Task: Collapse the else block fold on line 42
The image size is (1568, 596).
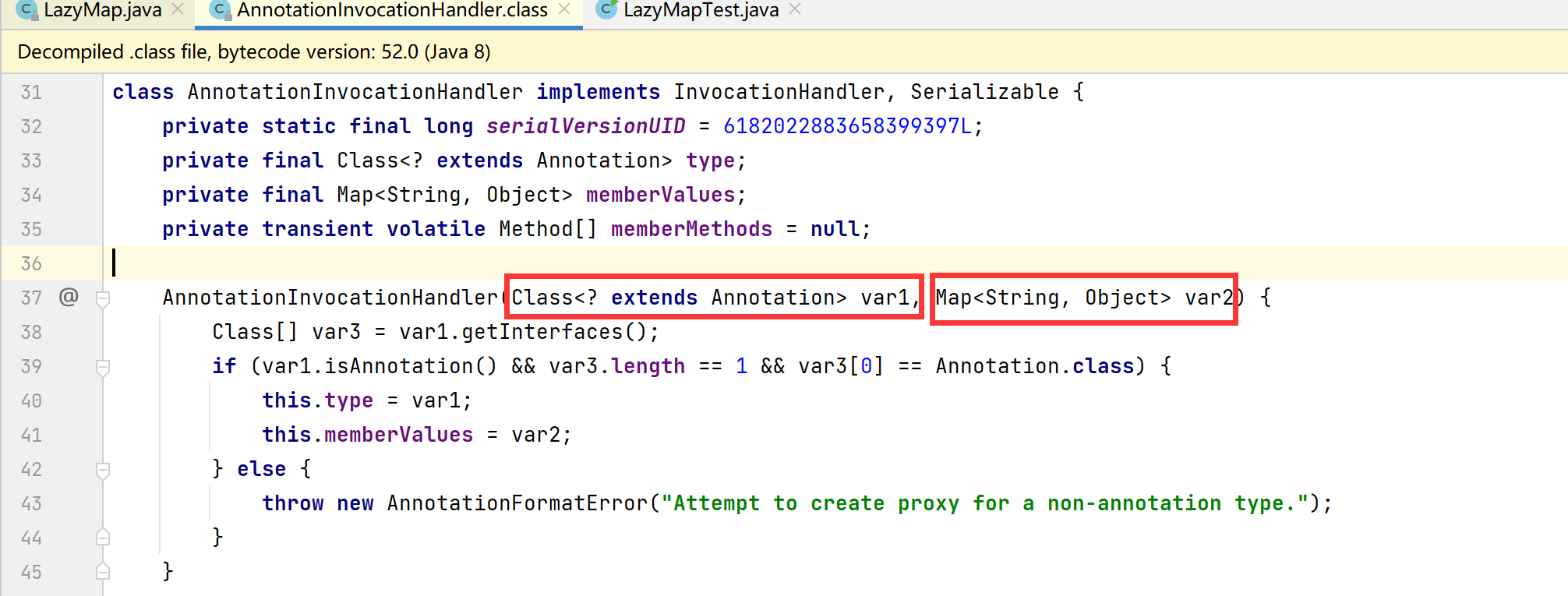Action: click(103, 470)
